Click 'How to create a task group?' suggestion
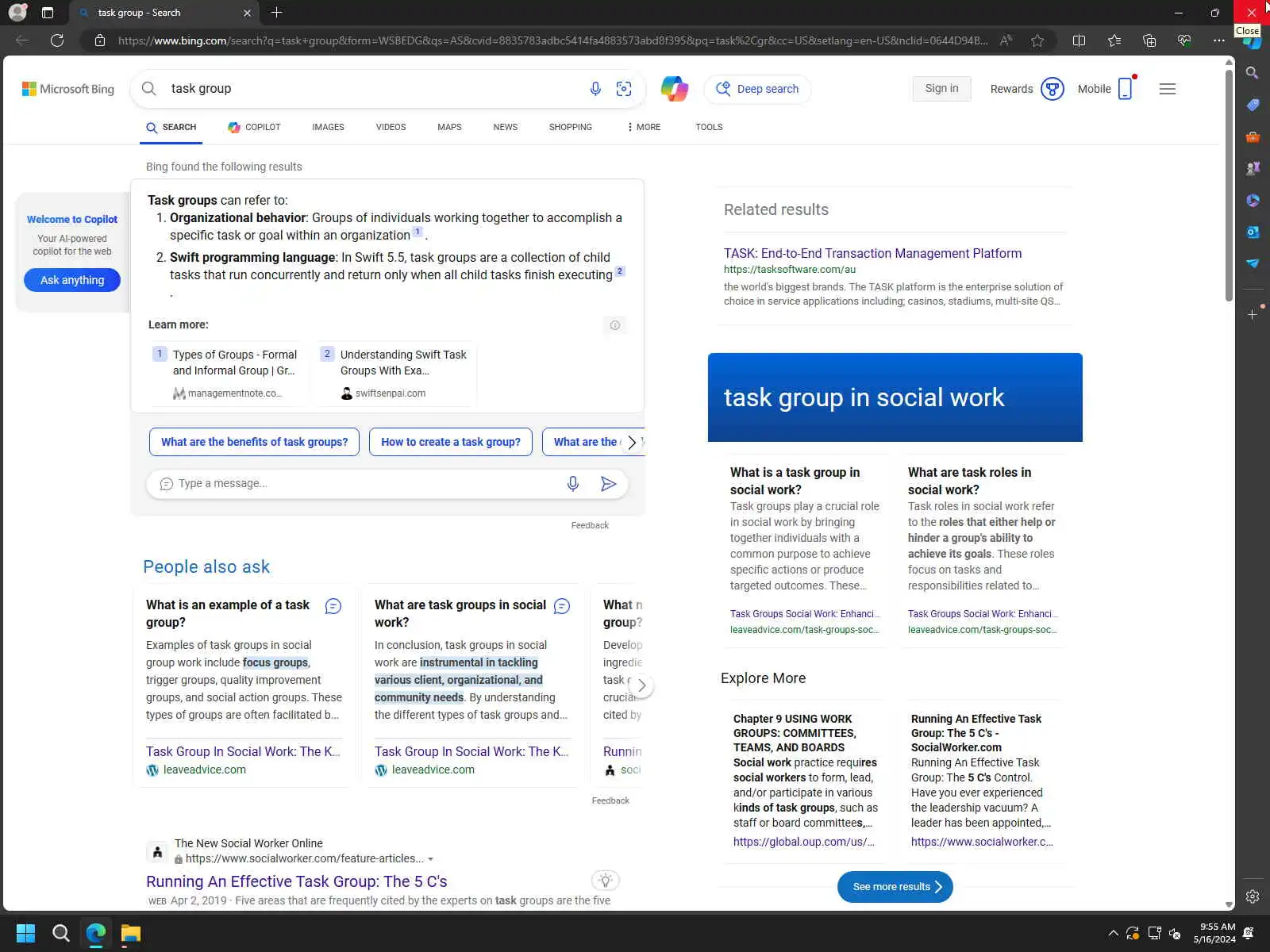 coord(451,442)
